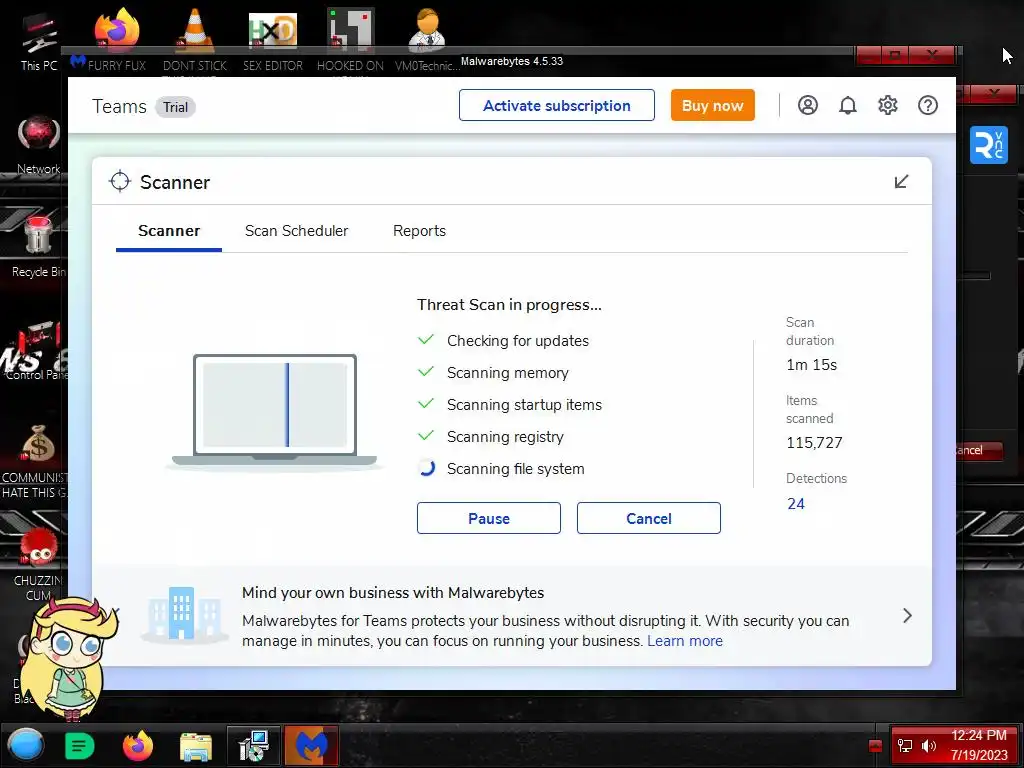Open Network desktop icon
Viewport: 1024px width, 768px height.
tap(39, 145)
